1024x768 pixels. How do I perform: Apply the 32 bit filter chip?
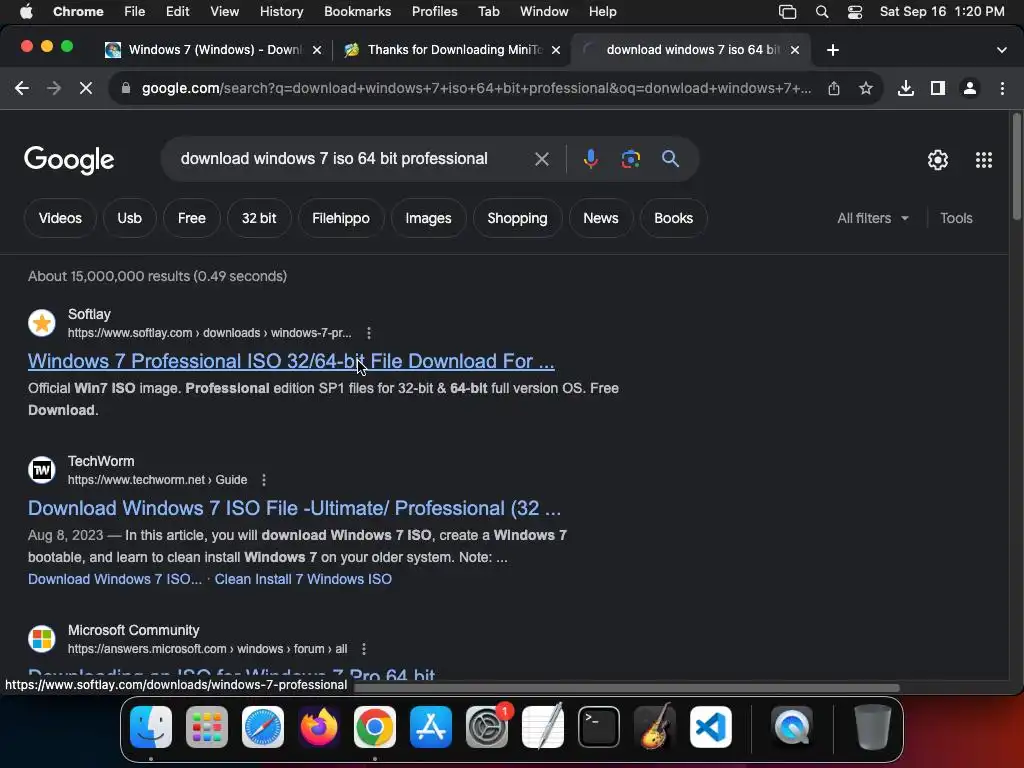pyautogui.click(x=259, y=218)
